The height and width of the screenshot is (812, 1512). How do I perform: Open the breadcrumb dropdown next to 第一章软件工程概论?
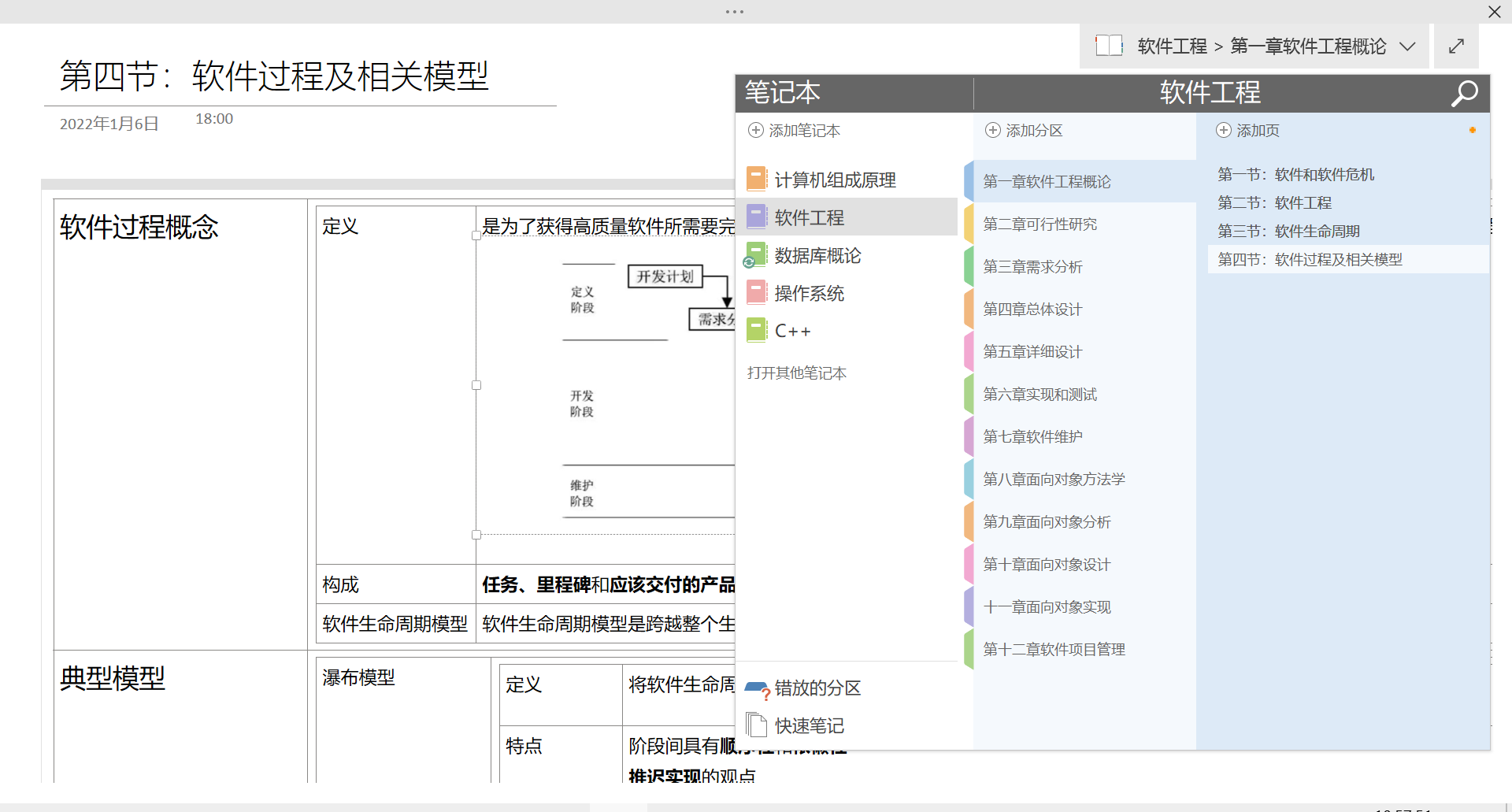[1408, 46]
